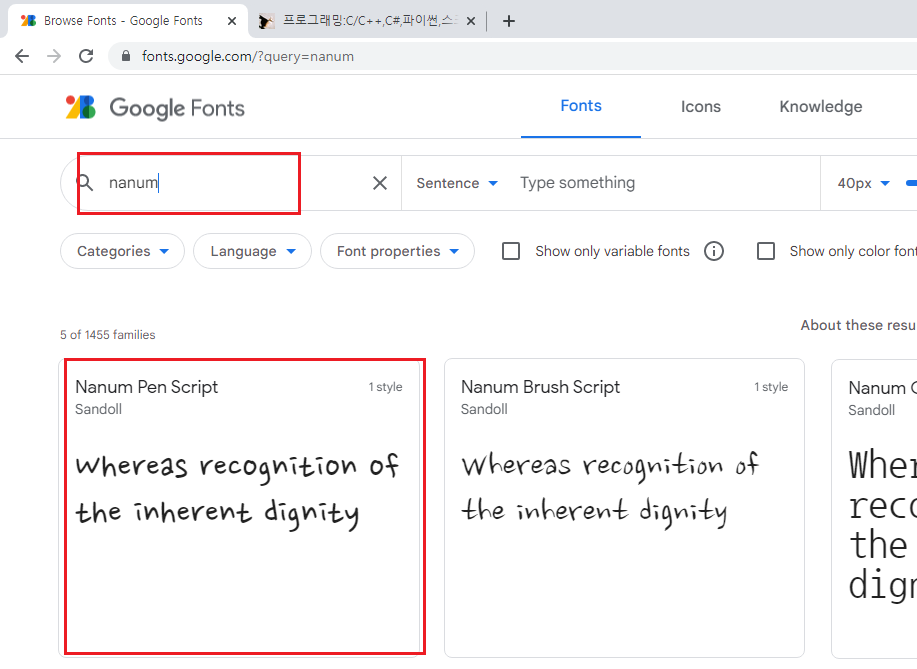Enable Show only variable fonts checkbox

[511, 251]
